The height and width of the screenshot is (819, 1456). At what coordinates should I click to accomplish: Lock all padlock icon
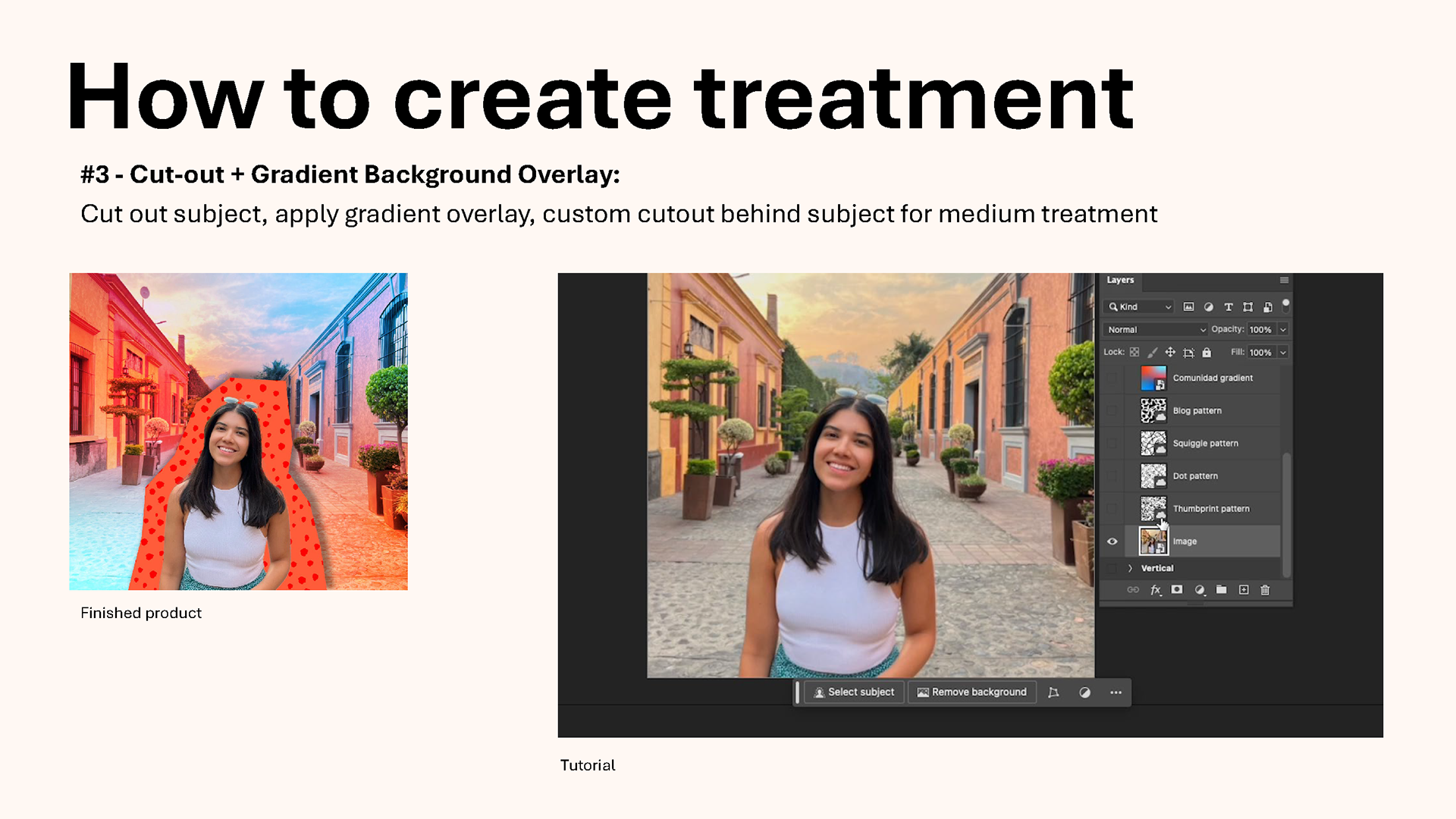pyautogui.click(x=1207, y=353)
